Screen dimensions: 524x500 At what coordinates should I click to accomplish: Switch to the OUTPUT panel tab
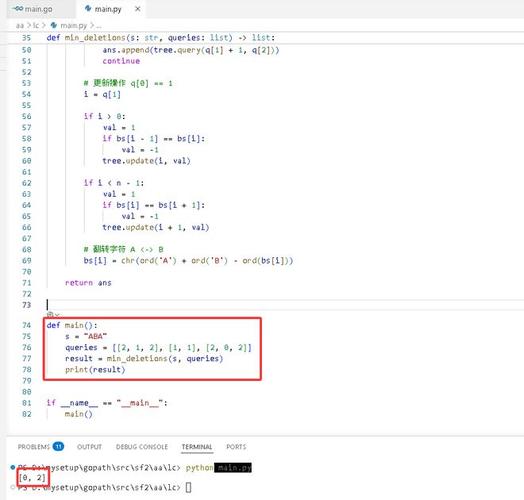pos(89,447)
